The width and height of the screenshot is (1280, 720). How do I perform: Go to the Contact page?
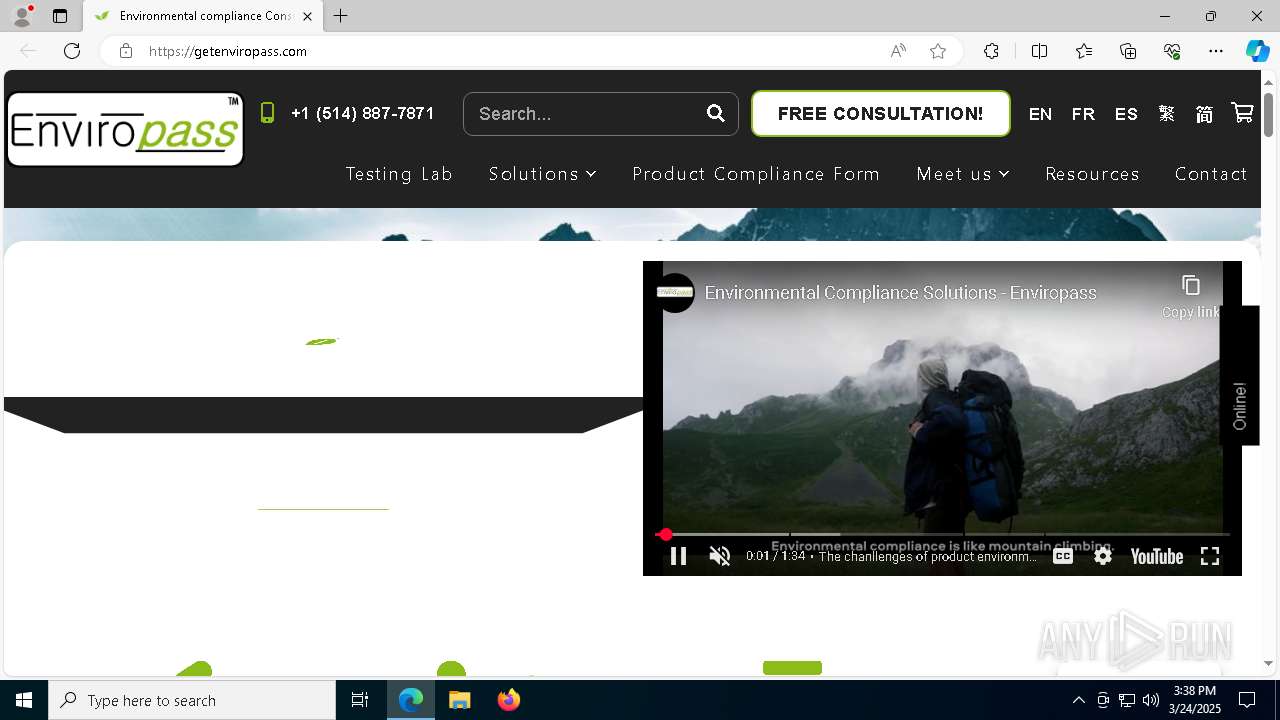pos(1211,174)
